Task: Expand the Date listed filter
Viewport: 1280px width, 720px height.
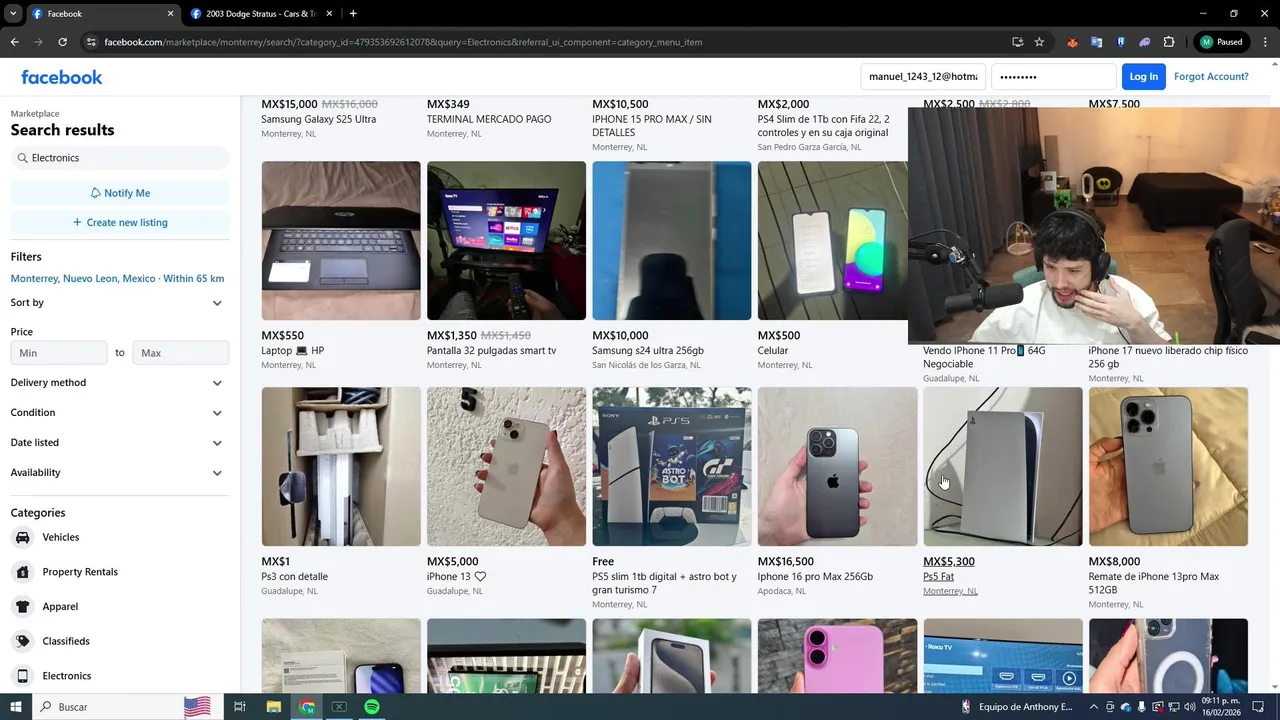Action: click(120, 443)
